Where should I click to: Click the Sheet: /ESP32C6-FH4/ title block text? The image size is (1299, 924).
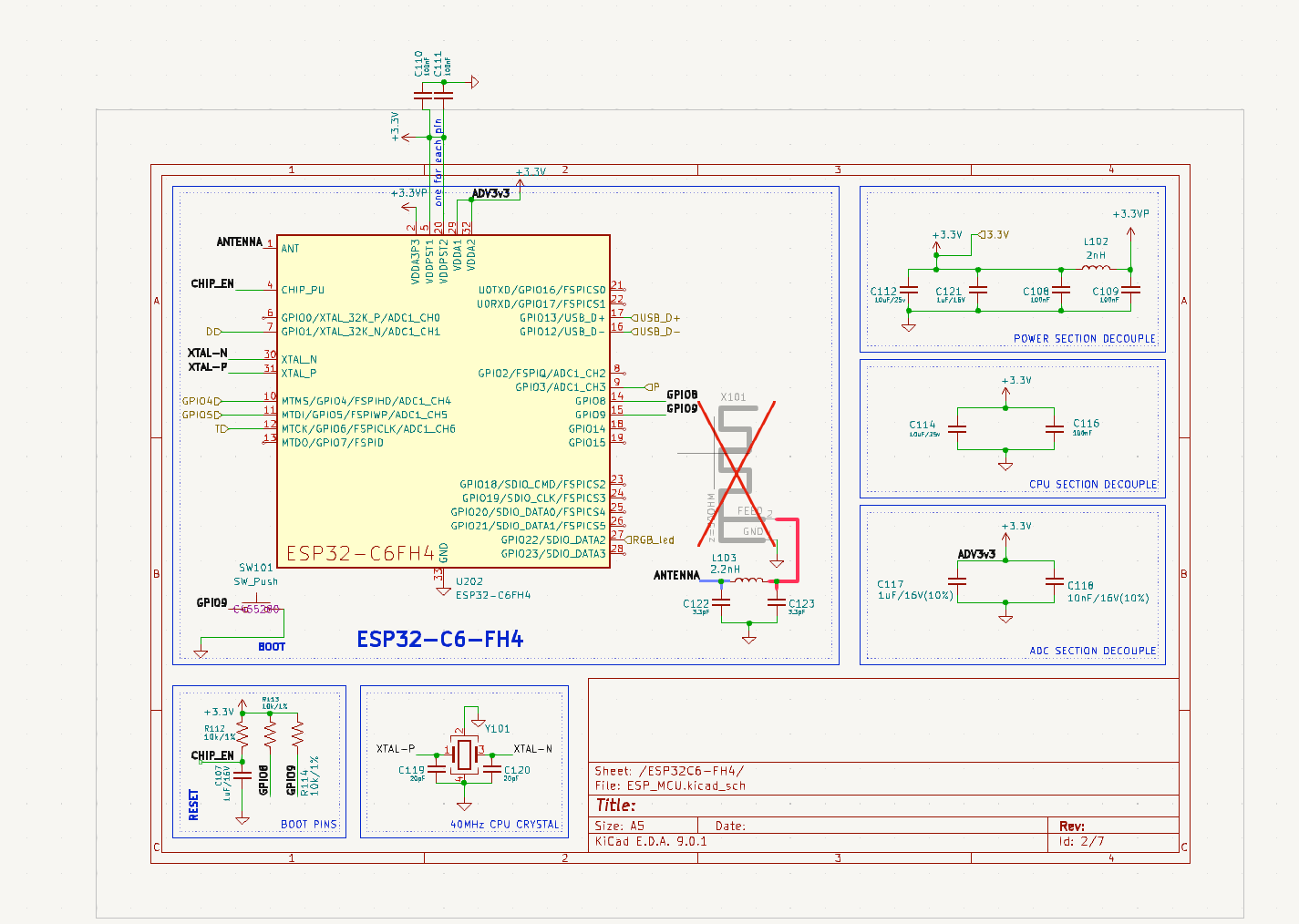(x=669, y=771)
